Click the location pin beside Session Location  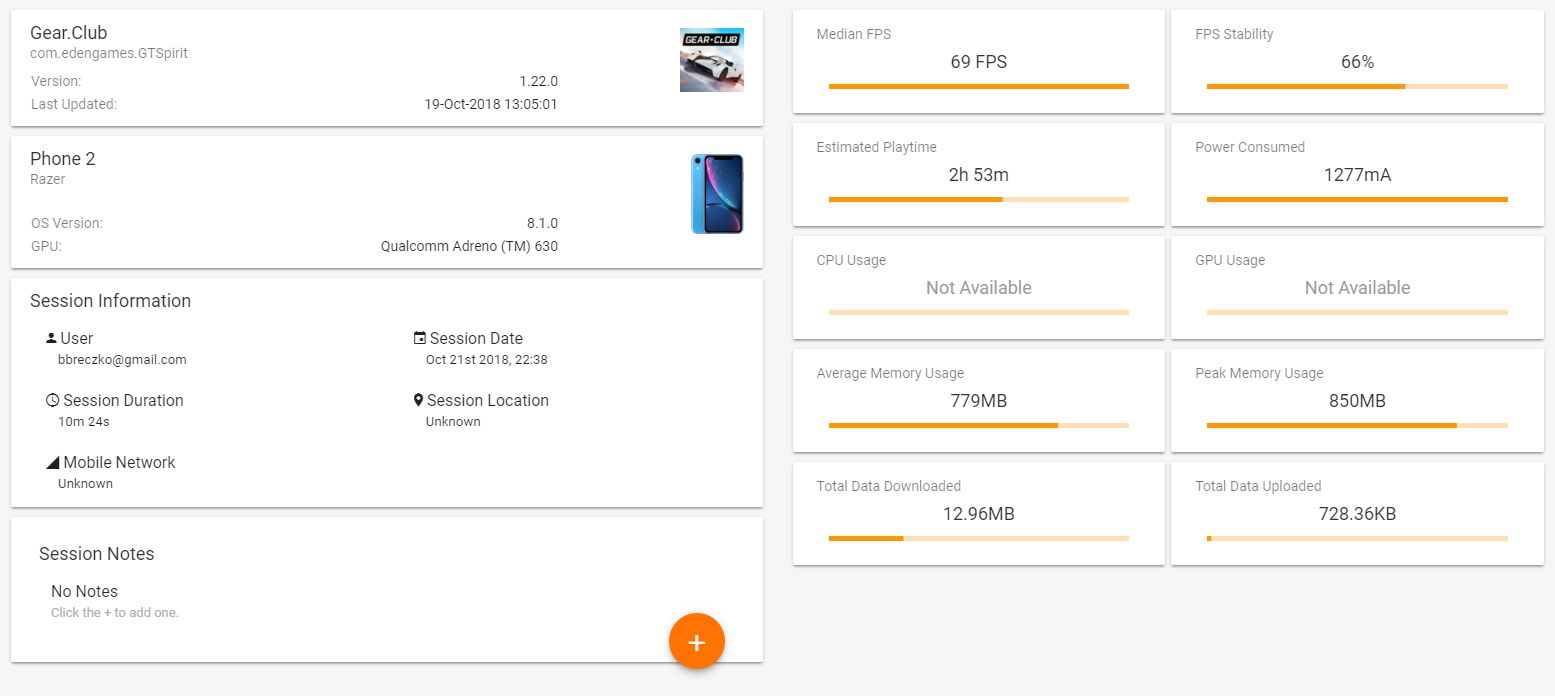(419, 400)
